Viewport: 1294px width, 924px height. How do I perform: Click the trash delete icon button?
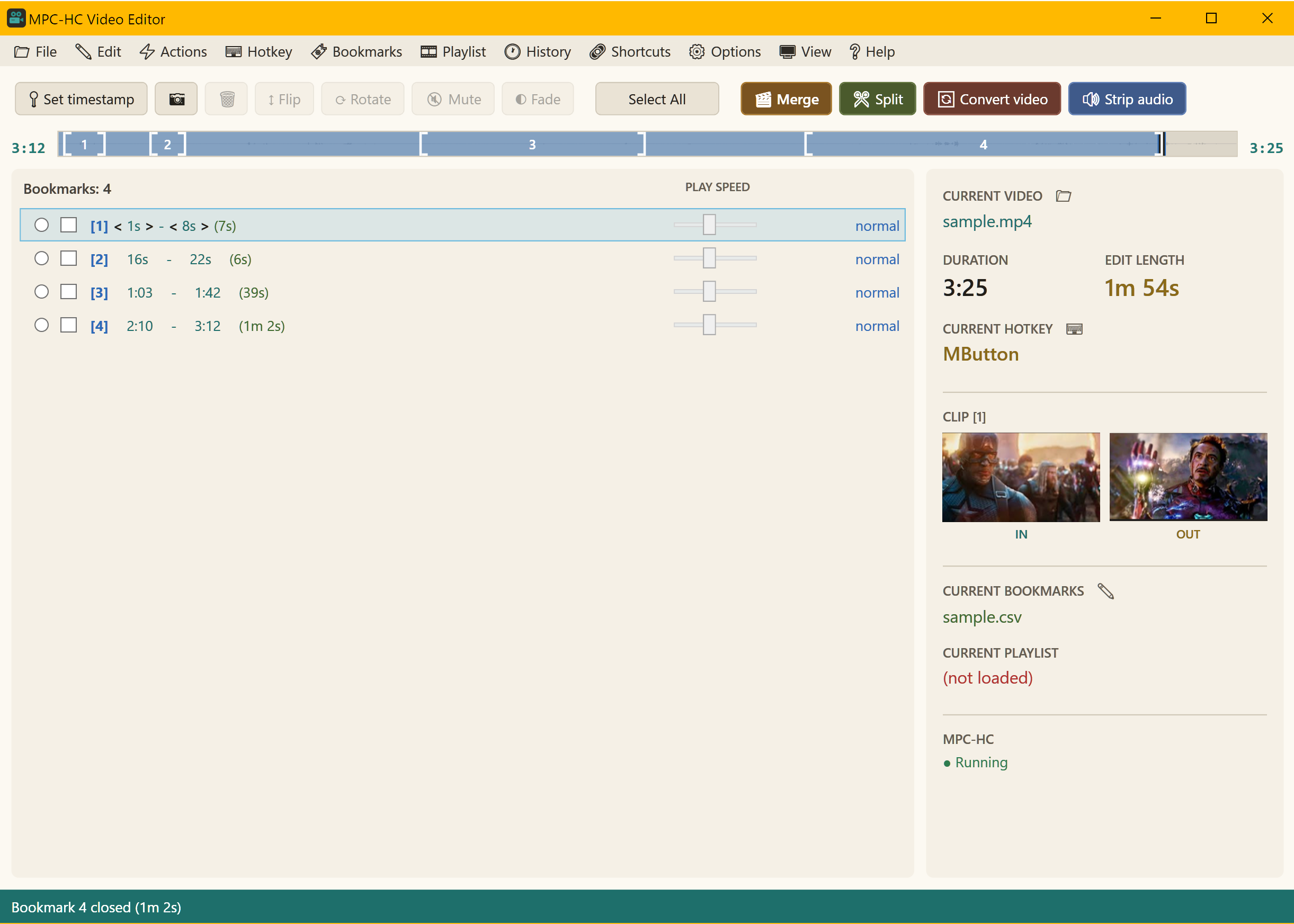pyautogui.click(x=227, y=99)
